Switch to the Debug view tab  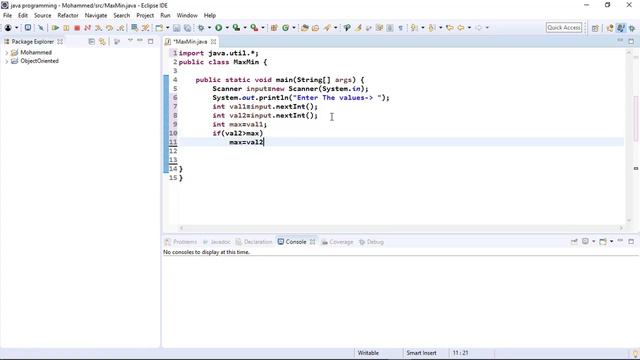[x=371, y=242]
